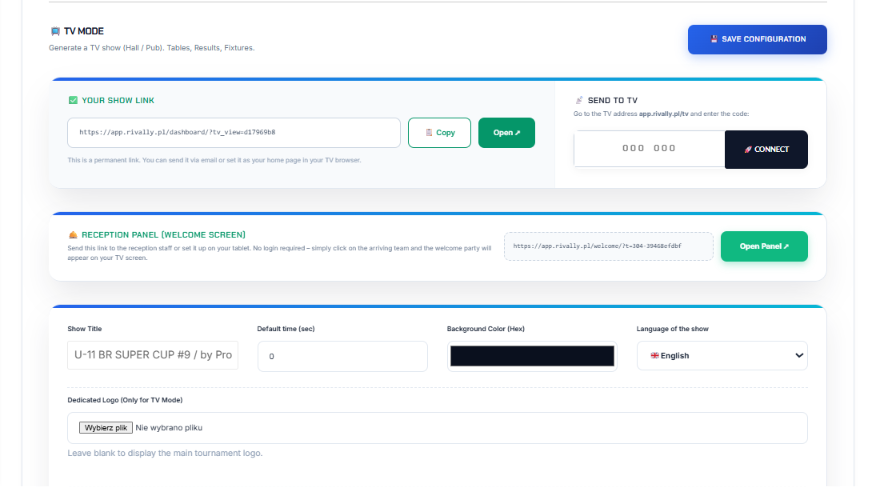Viewport: 876px width, 487px height.
Task: Focus the show link URL field
Action: 234,133
